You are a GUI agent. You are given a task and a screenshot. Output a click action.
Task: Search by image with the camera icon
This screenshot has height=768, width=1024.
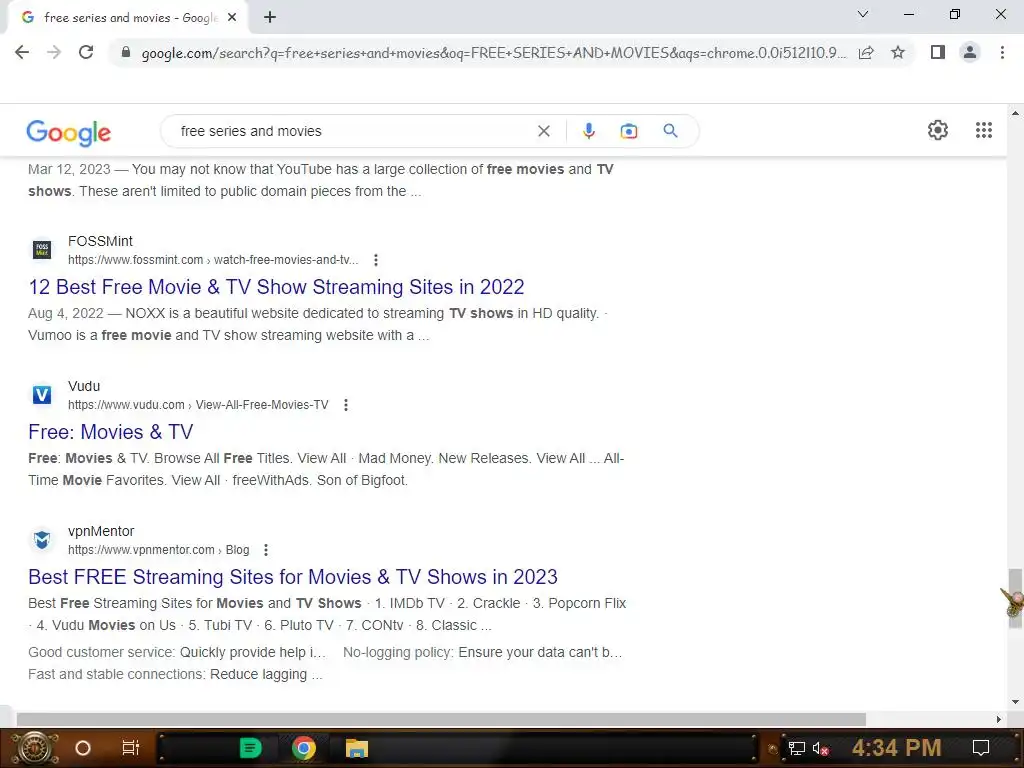628,131
